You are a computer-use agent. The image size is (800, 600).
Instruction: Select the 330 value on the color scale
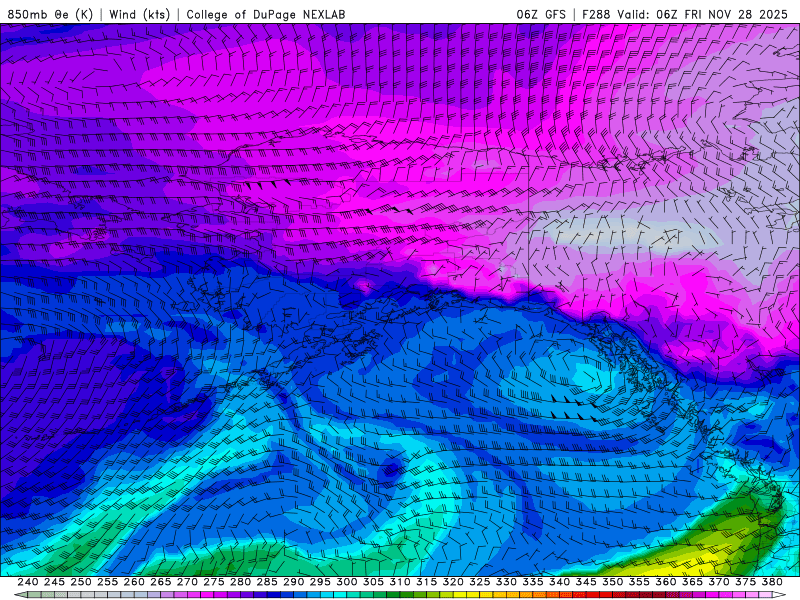pyautogui.click(x=506, y=582)
